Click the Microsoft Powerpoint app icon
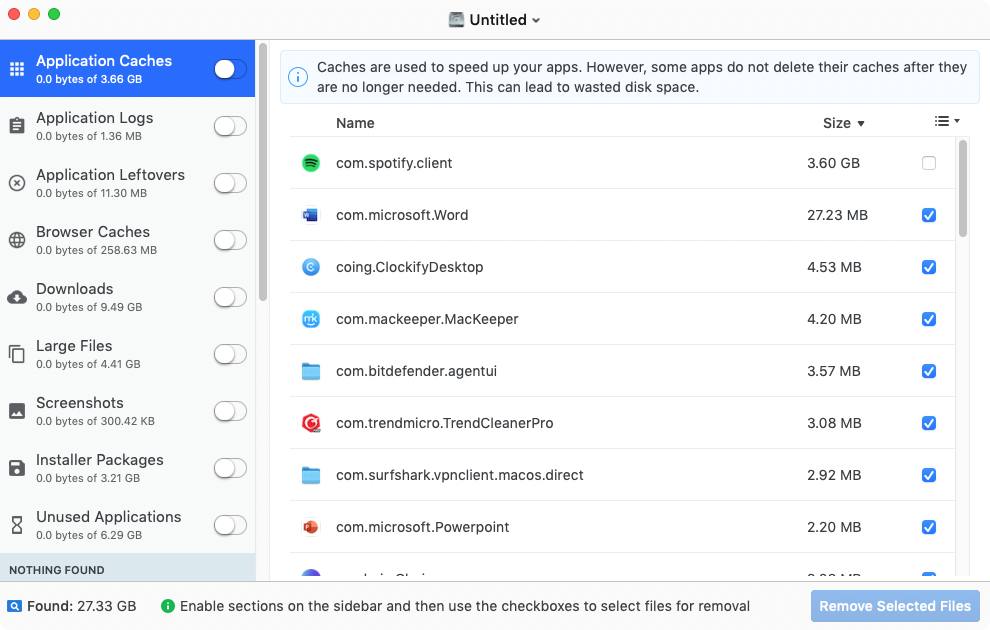This screenshot has width=990, height=630. [311, 527]
